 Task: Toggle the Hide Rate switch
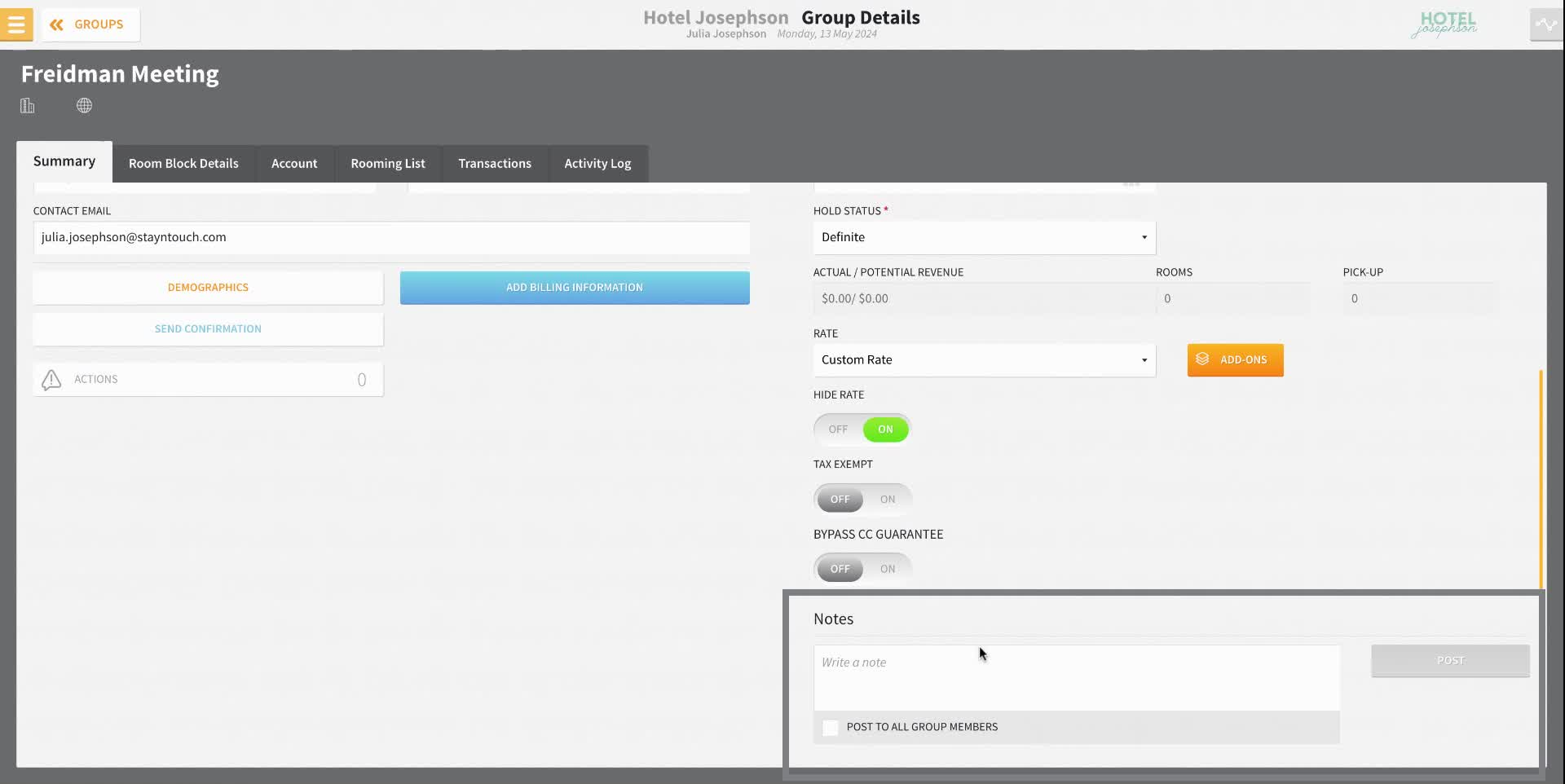pyautogui.click(x=862, y=429)
